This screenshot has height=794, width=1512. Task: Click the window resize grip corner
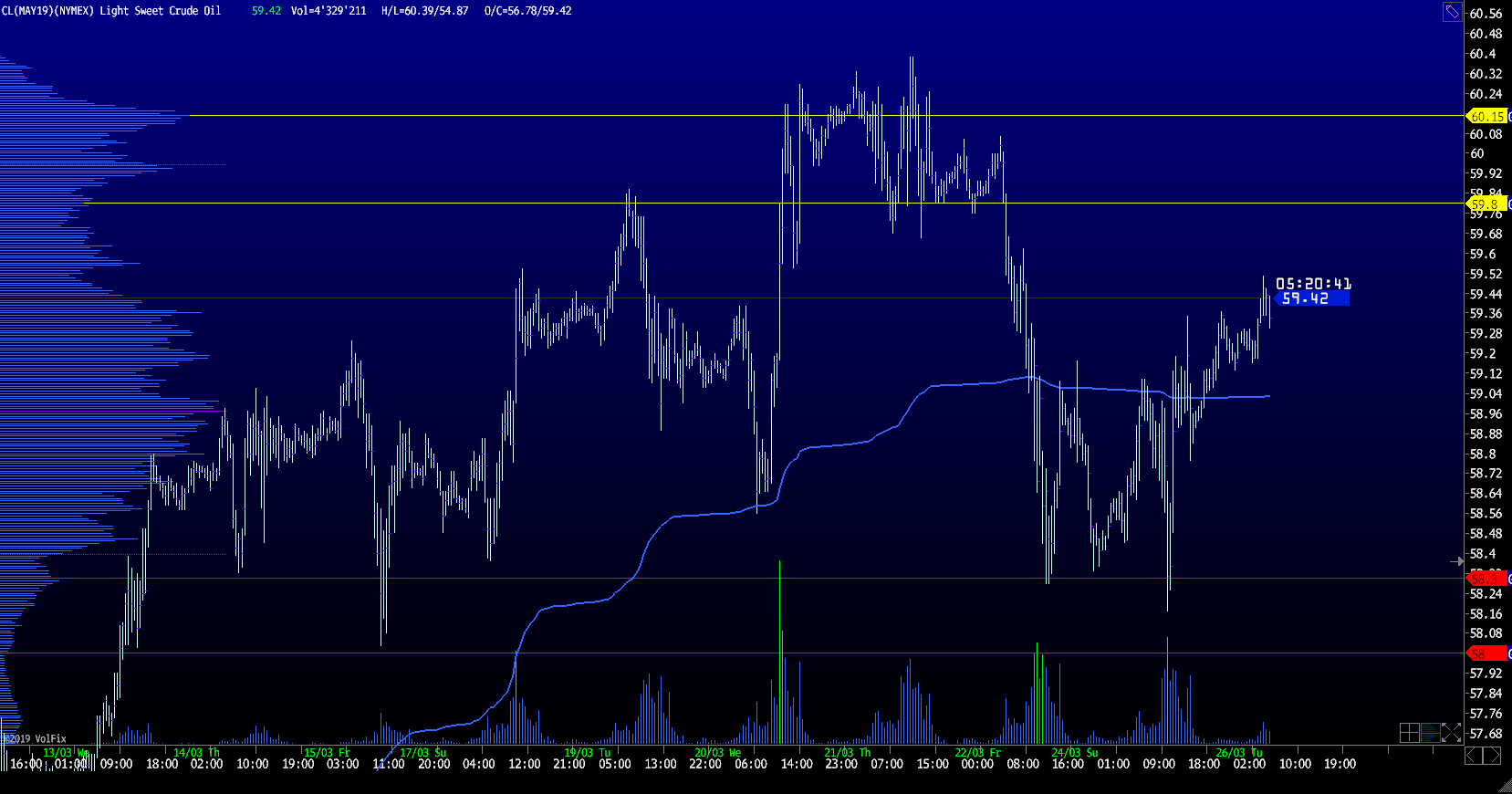click(x=1504, y=786)
